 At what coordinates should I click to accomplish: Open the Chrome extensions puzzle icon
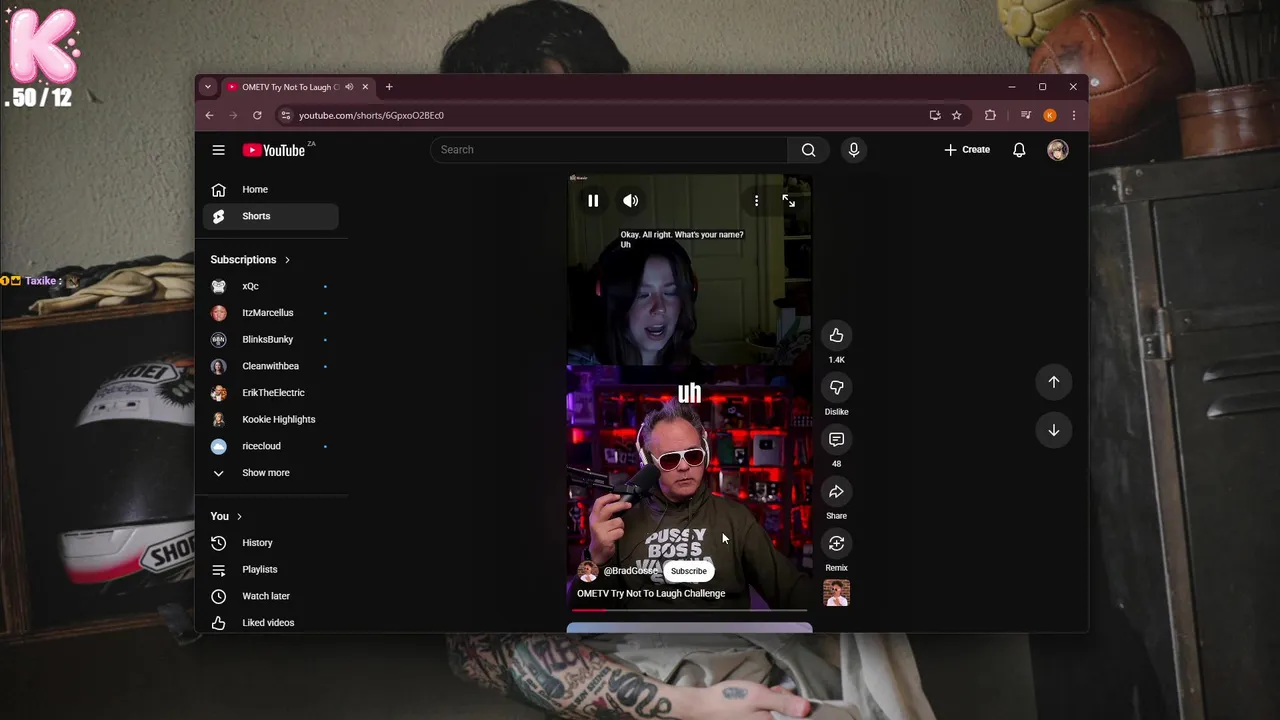tap(990, 115)
